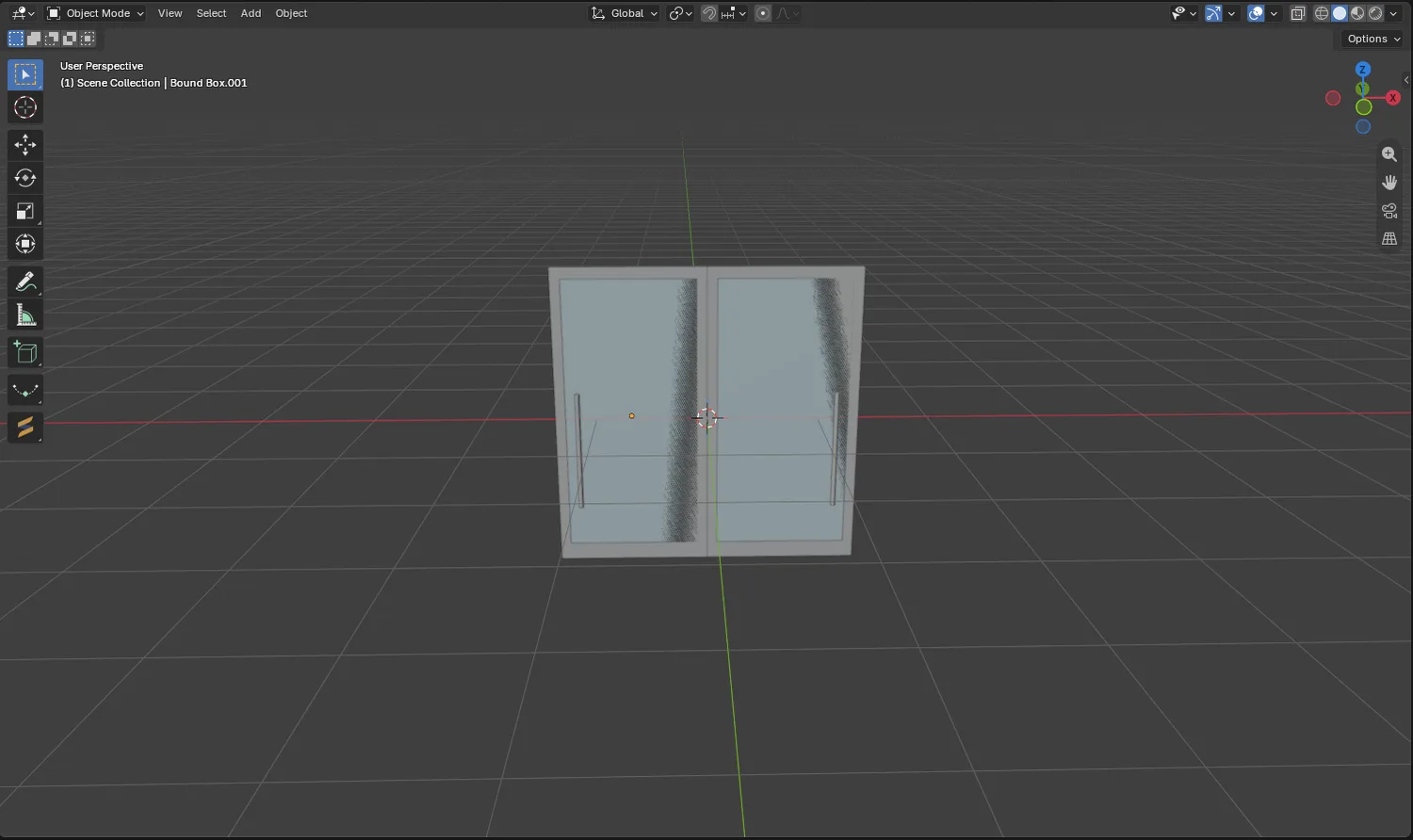This screenshot has height=840, width=1413.
Task: Select the Add Cube tool
Action: 25,353
